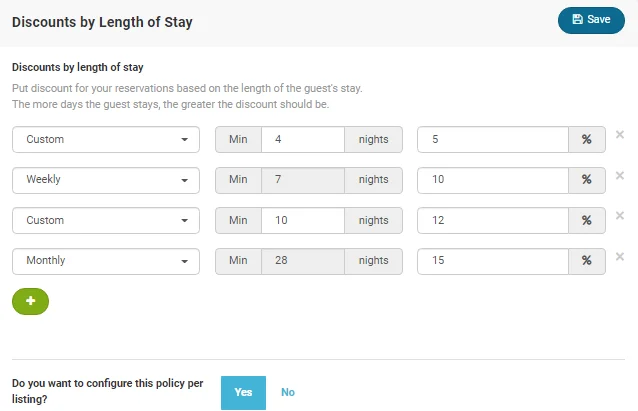Screen dimensions: 638x411
Task: Open the second Custom type dropdown
Action: pos(106,220)
